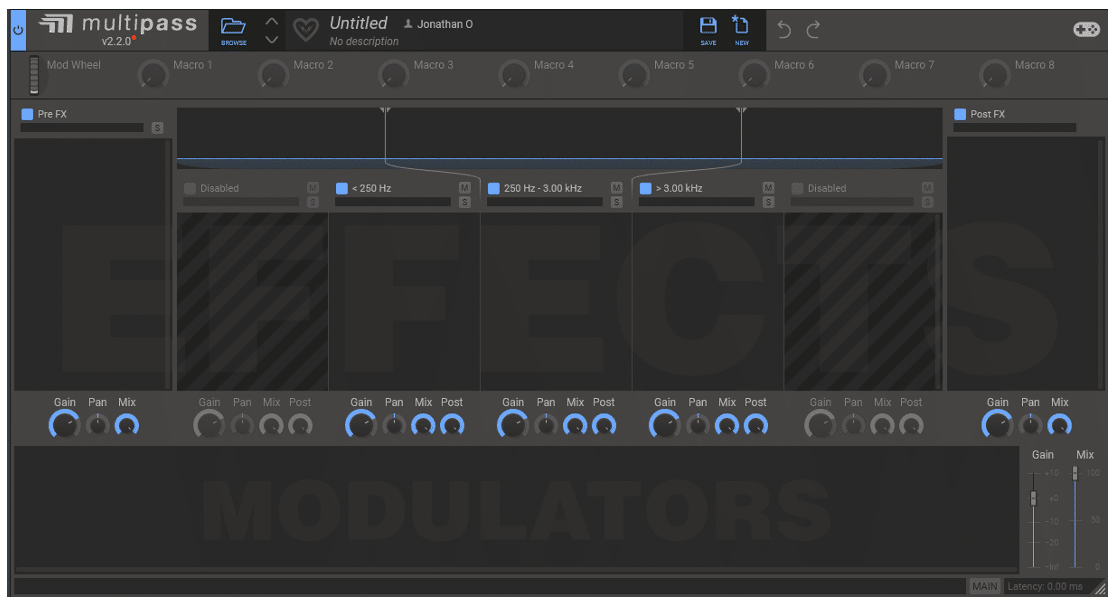Enable the leftmost Disabled band
1120x611 pixels.
coord(189,187)
